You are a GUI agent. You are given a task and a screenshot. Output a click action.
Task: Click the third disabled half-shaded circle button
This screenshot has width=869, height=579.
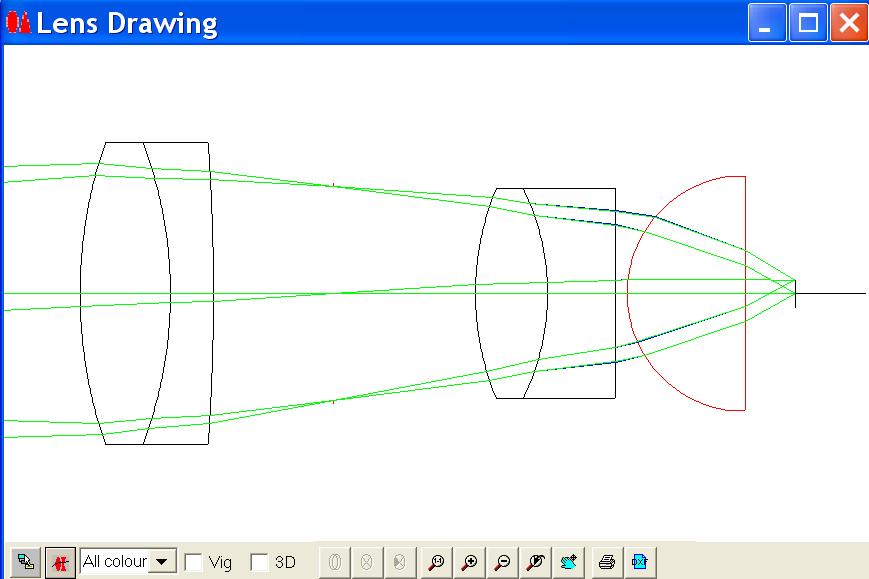400,562
